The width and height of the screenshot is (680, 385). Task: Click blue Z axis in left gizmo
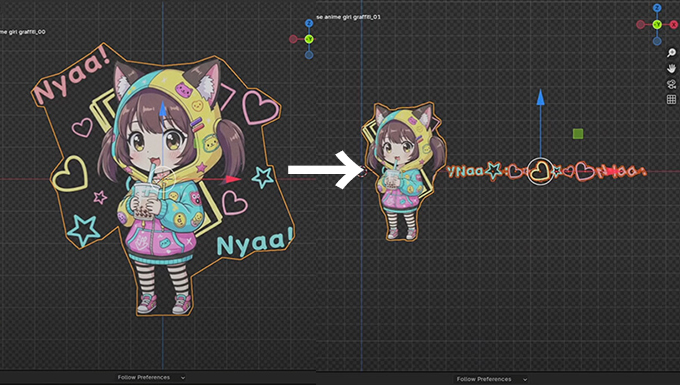tap(309, 23)
